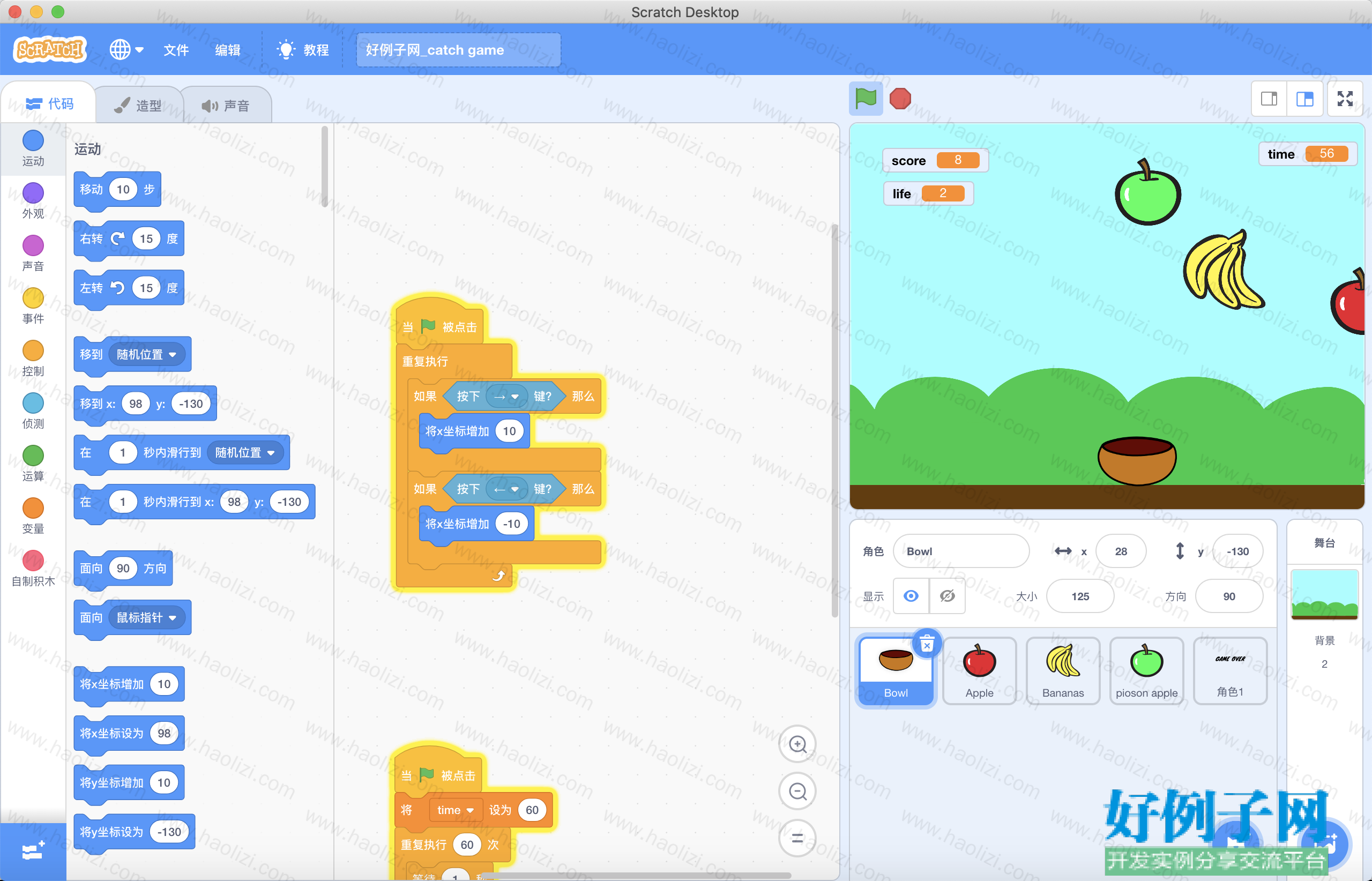Screen dimensions: 1372x881
Task: Delete the Bowl sprite
Action: [927, 644]
